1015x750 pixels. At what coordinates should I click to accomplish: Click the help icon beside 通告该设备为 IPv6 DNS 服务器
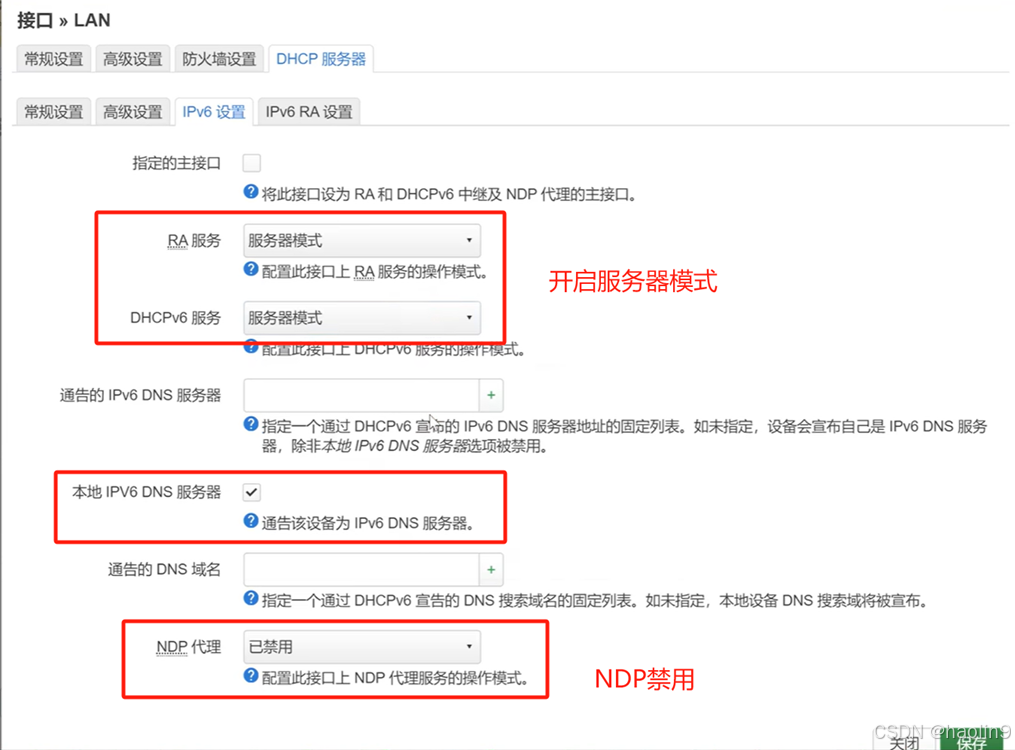[251, 521]
